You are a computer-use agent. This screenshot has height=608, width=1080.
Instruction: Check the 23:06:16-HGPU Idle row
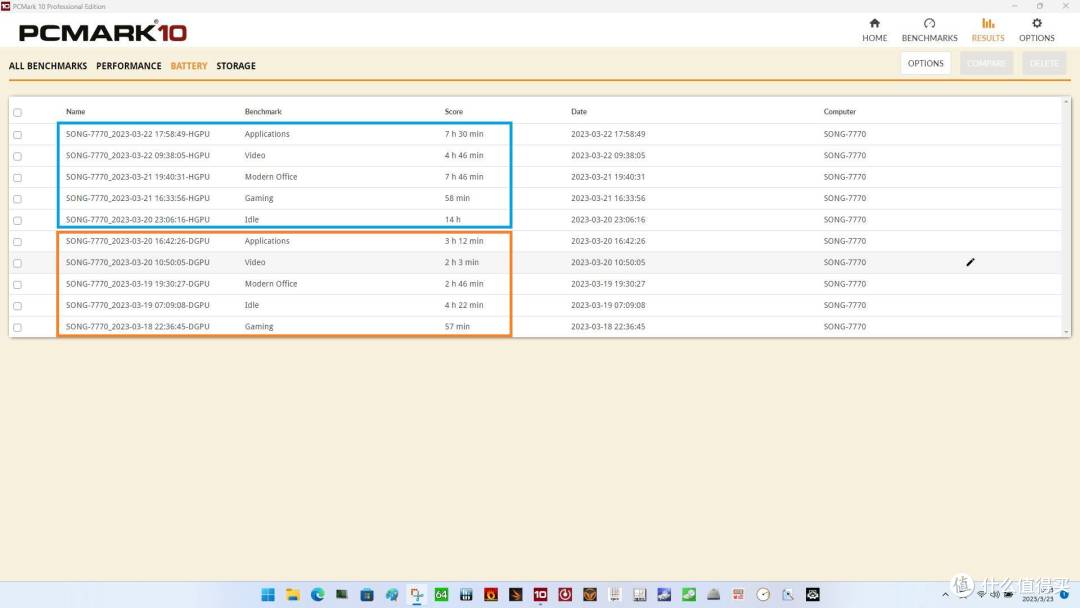pyautogui.click(x=17, y=220)
